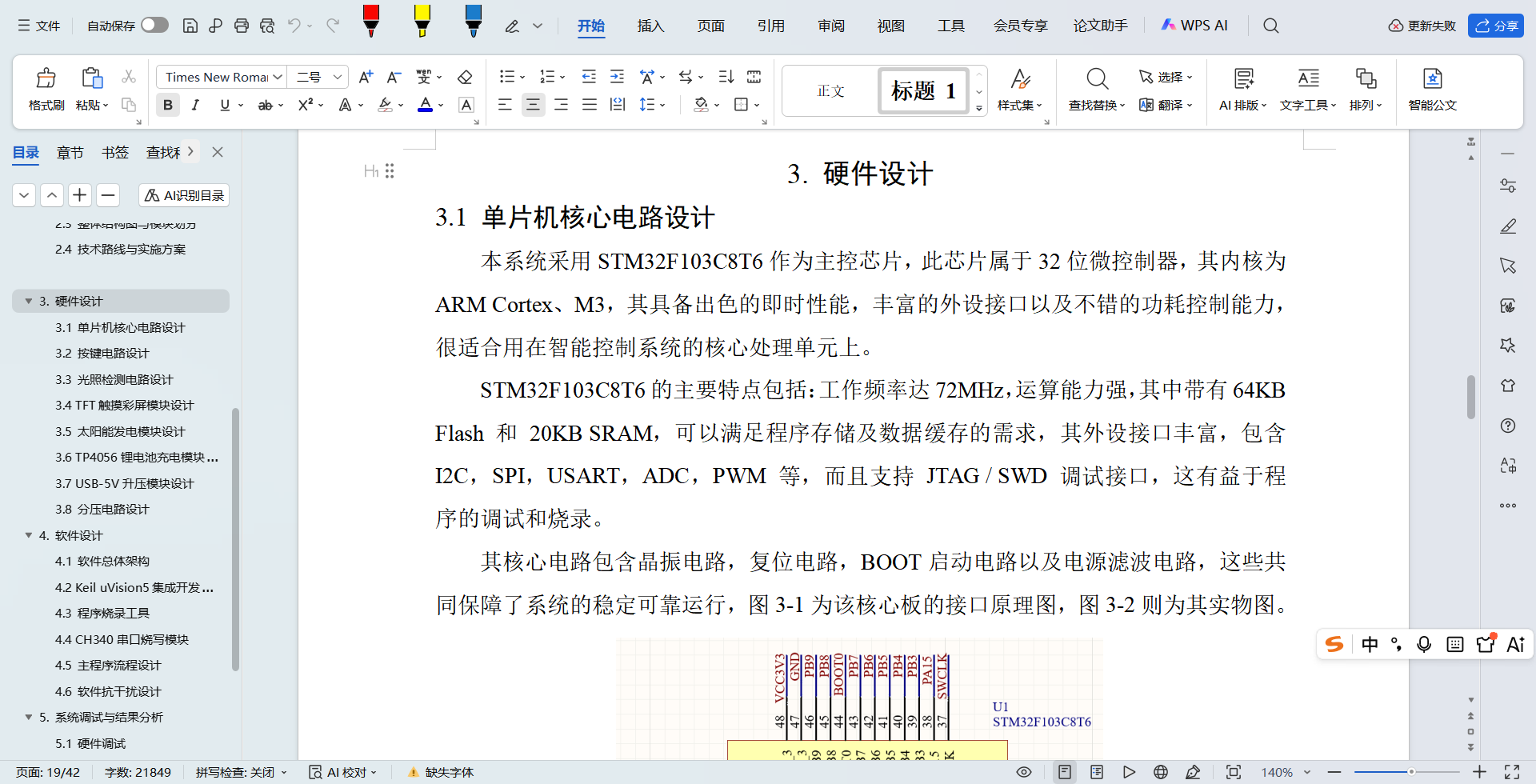Decrease font size with A- icon
The height and width of the screenshot is (784, 1536).
click(x=394, y=77)
